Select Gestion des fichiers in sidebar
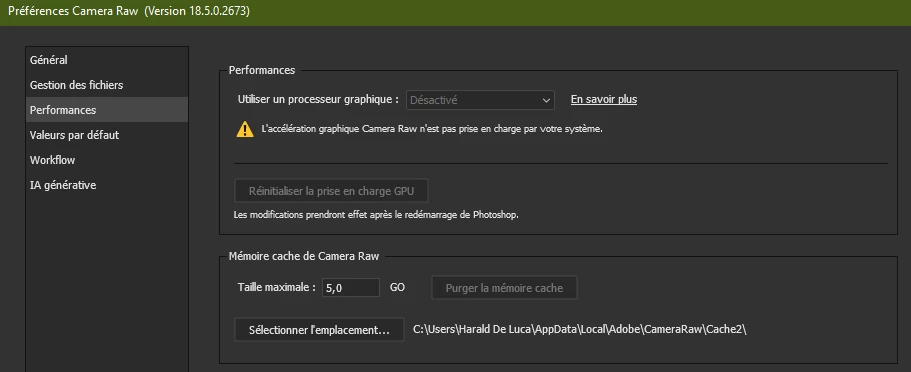 [107, 85]
